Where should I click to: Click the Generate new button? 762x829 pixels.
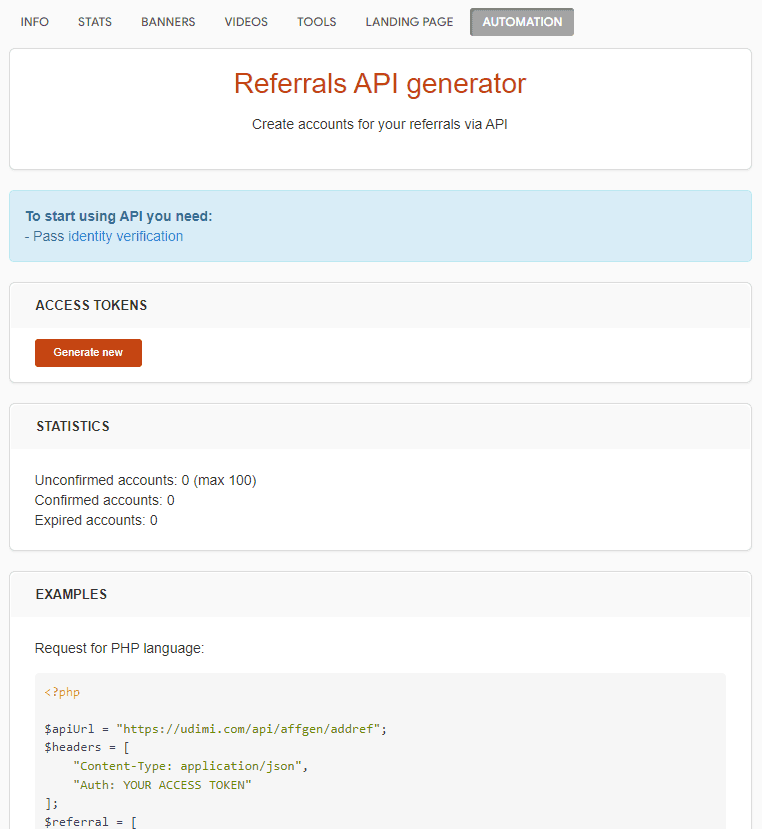point(88,353)
